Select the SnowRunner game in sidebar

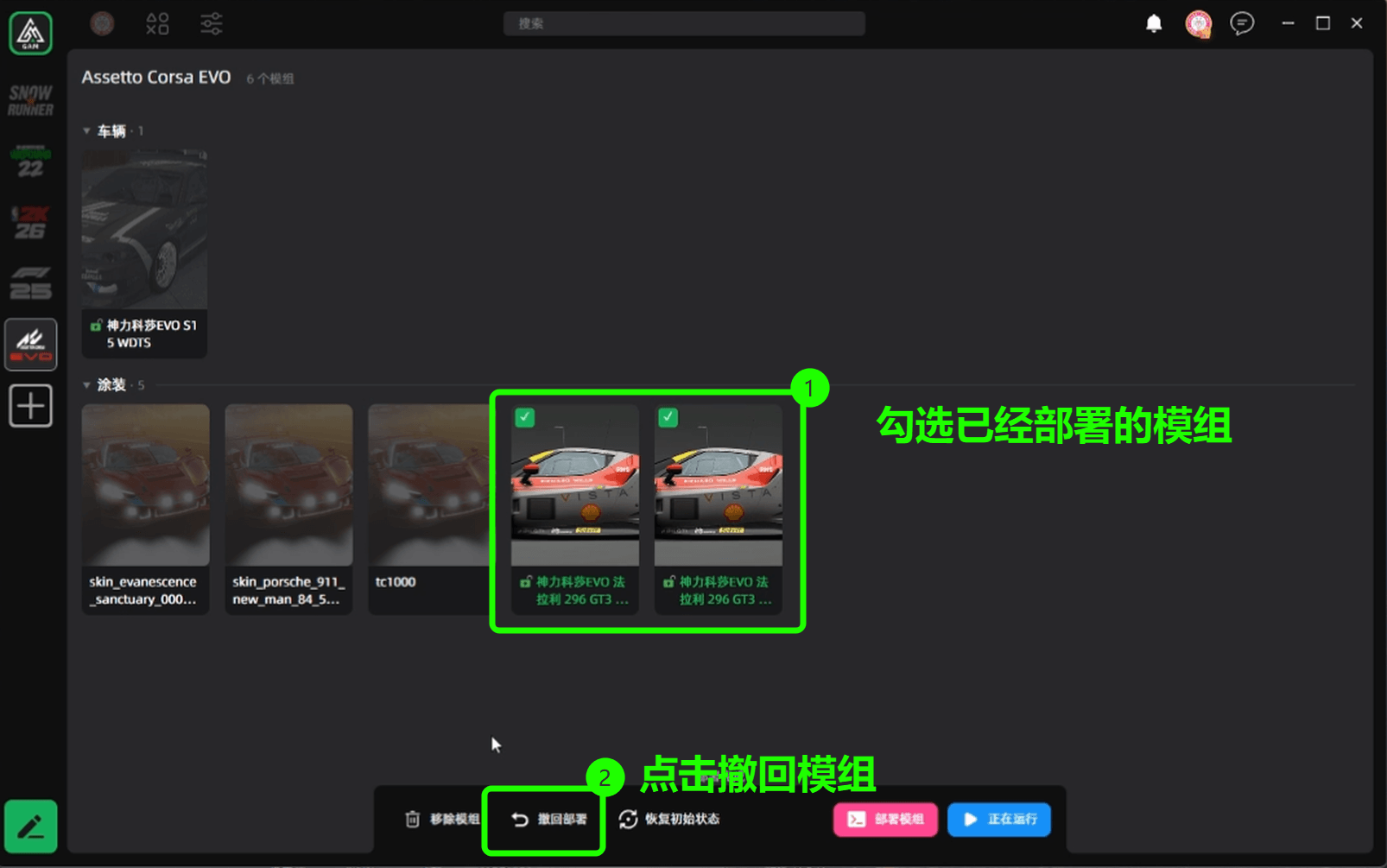30,101
